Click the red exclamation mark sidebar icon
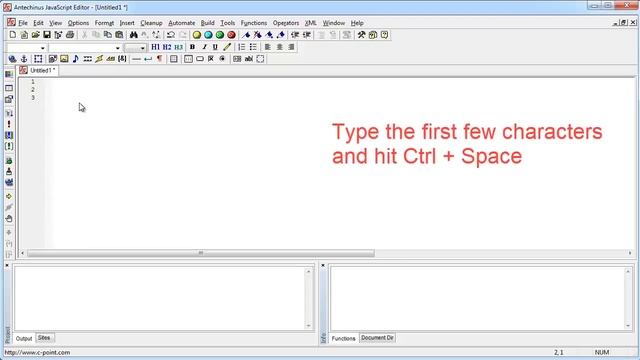Image resolution: width=640 pixels, height=360 pixels. click(9, 124)
